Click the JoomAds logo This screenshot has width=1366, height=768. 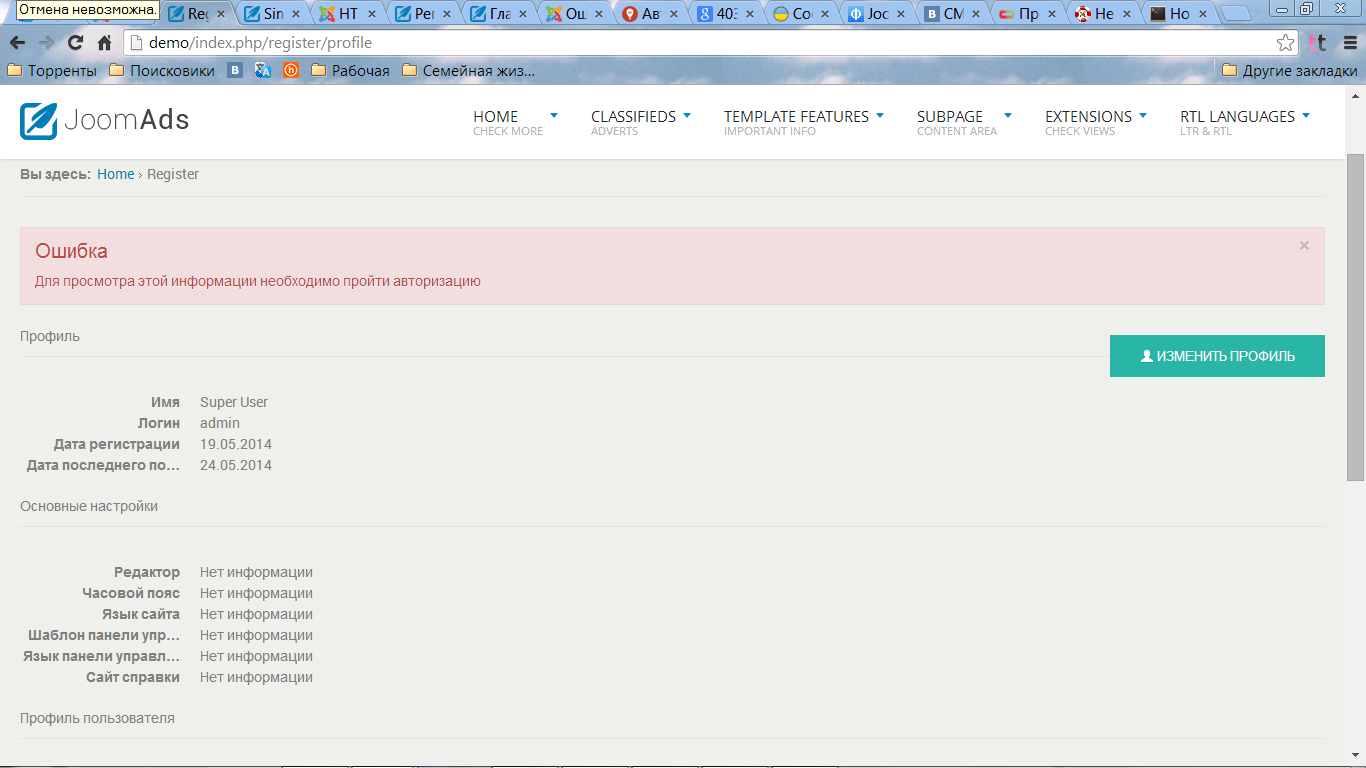click(x=104, y=121)
